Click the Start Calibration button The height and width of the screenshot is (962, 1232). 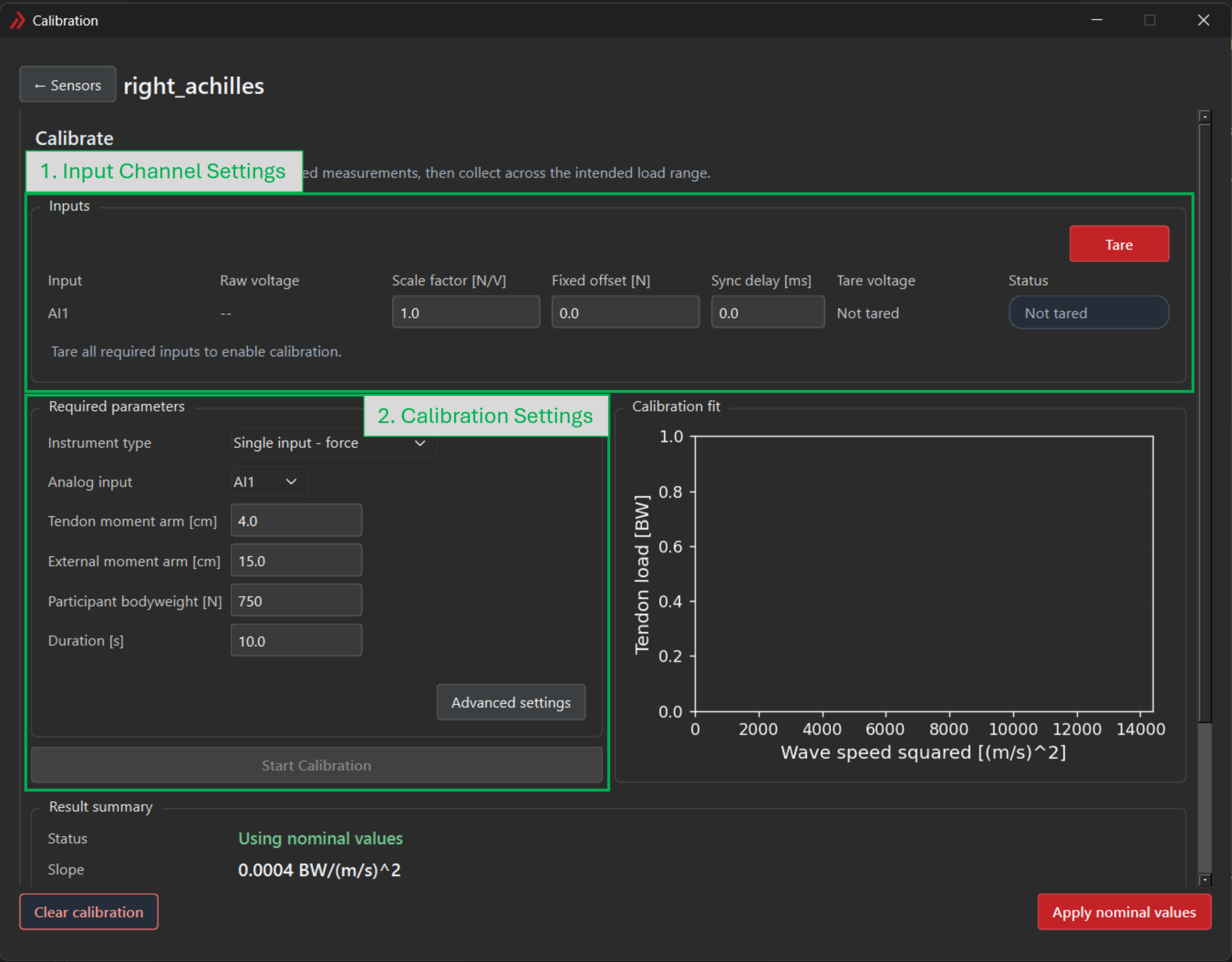(x=316, y=765)
